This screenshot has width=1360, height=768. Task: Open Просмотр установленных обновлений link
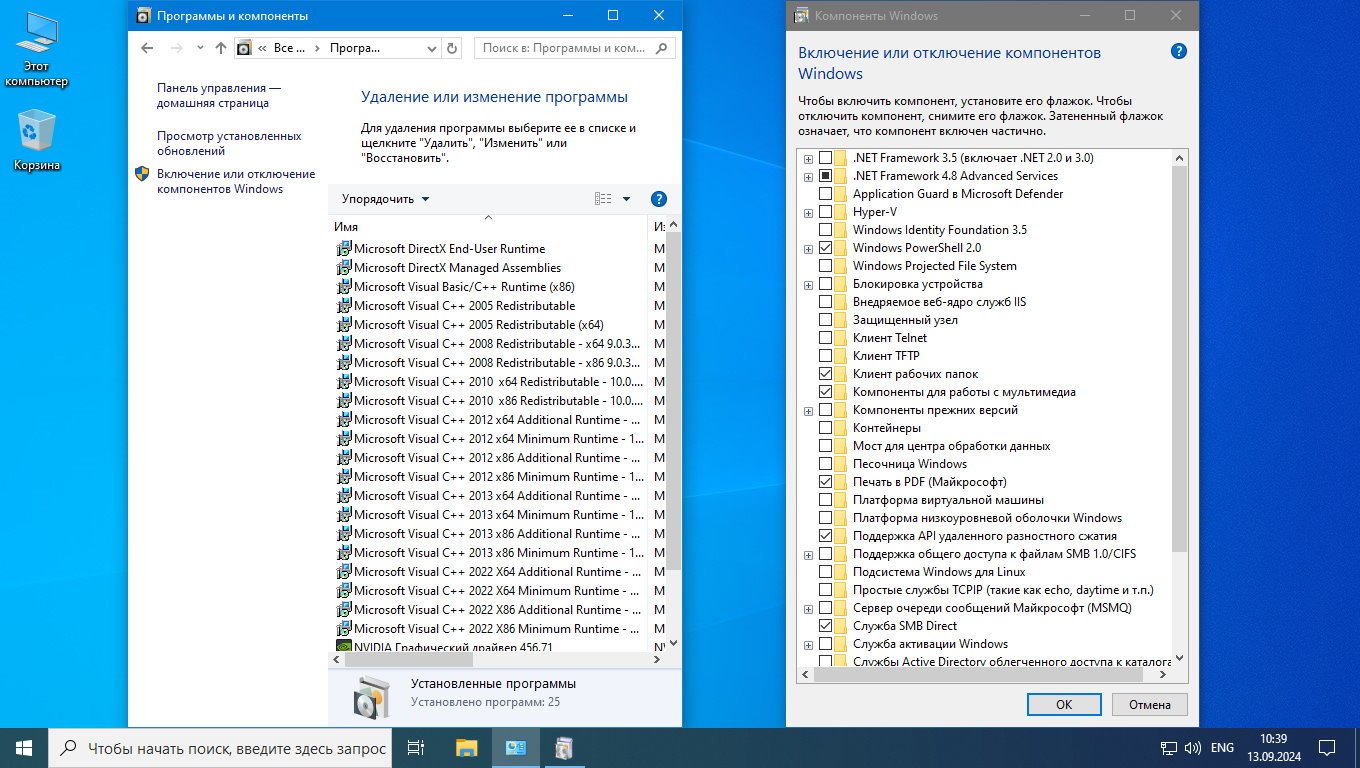228,143
